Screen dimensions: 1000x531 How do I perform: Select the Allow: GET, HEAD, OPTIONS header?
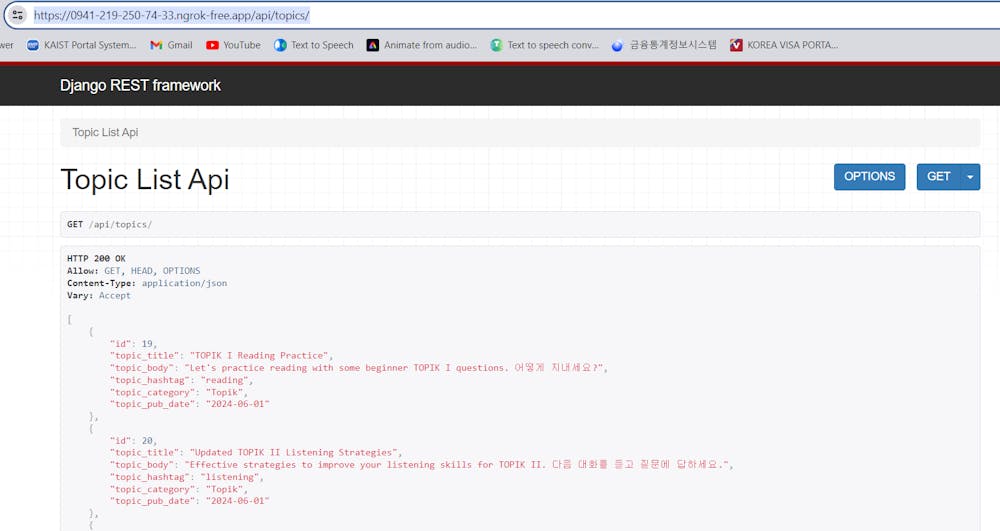tap(134, 271)
